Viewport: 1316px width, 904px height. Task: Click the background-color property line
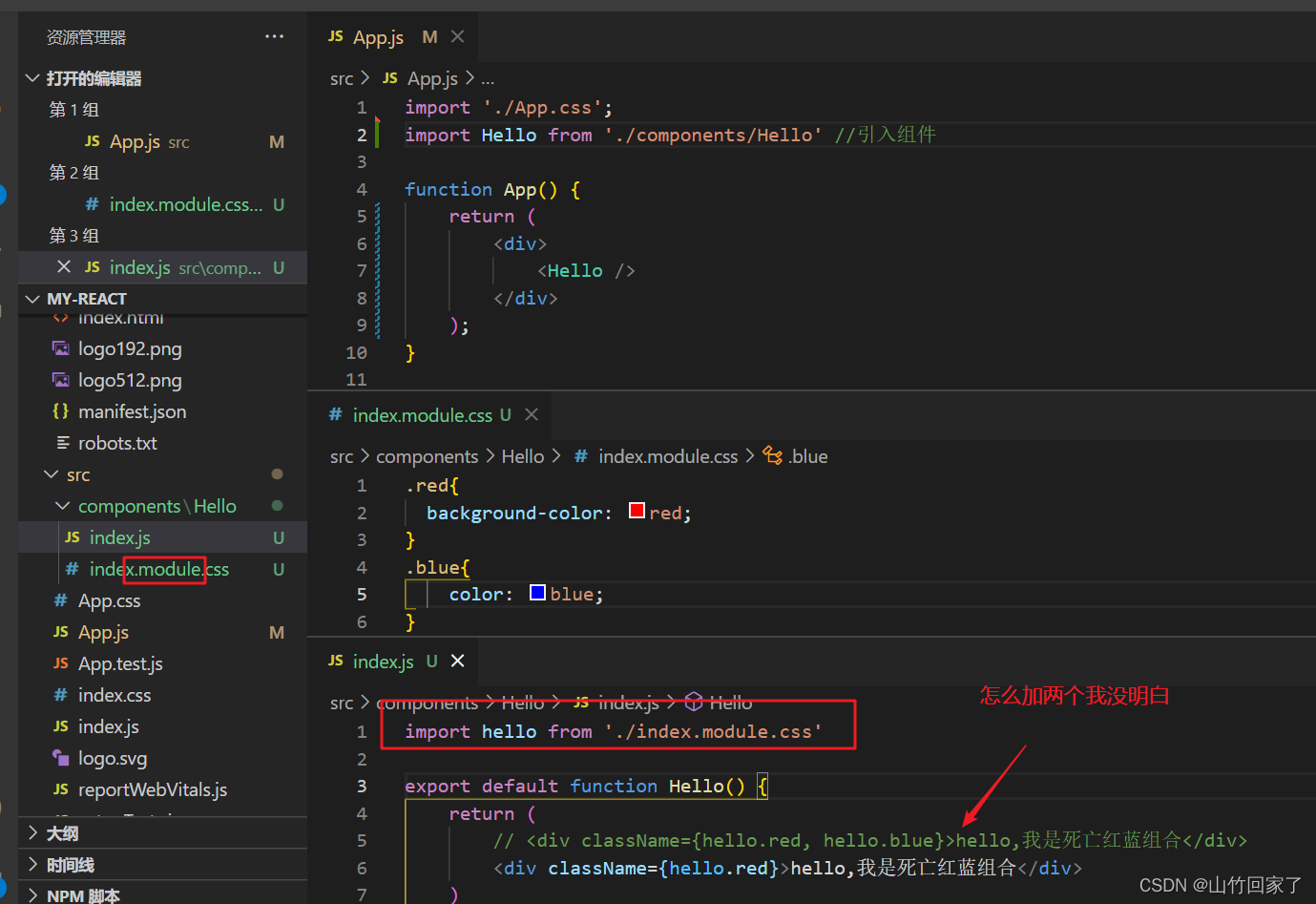[x=559, y=513]
